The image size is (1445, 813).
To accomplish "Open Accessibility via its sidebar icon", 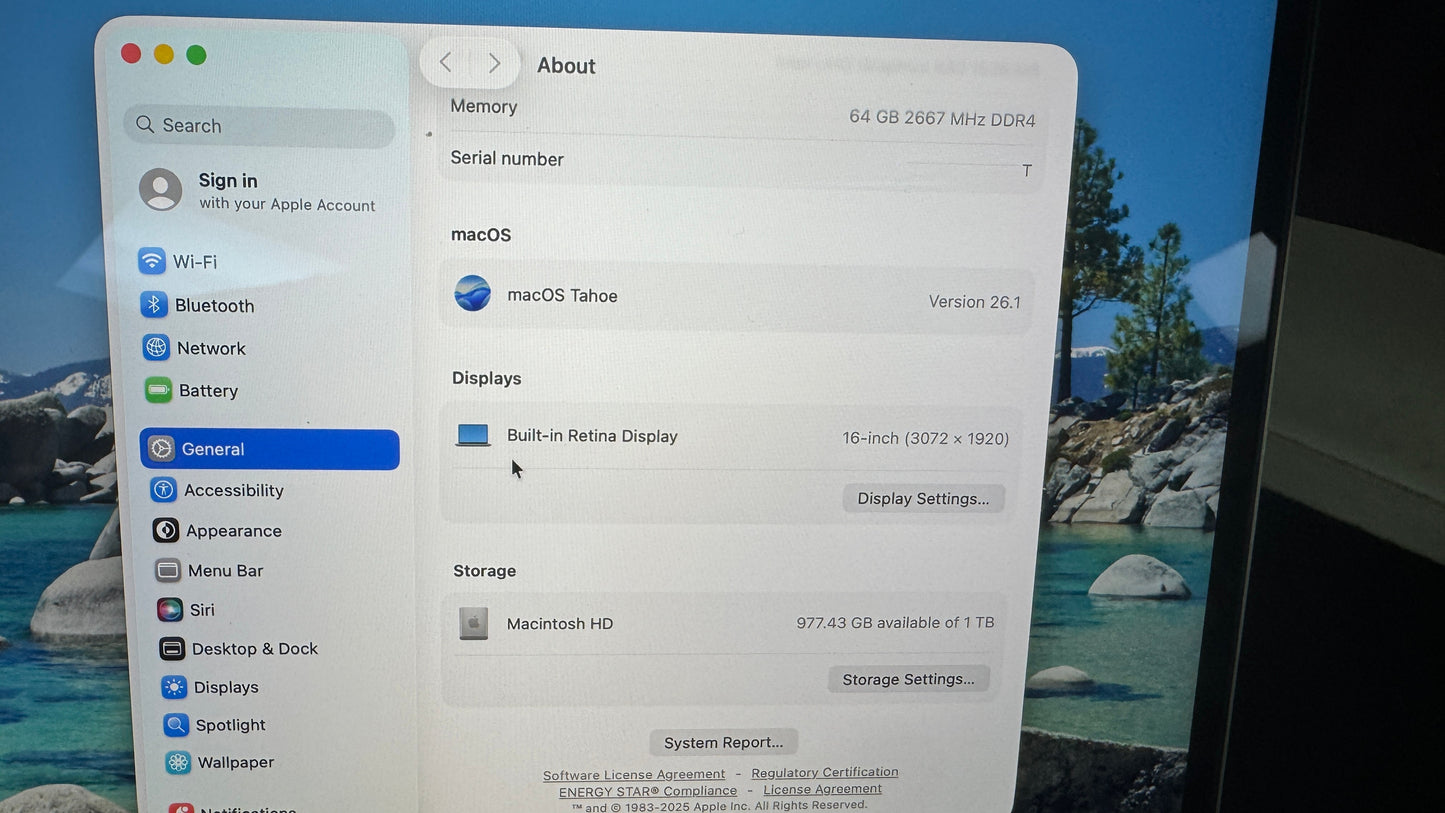I will pyautogui.click(x=163, y=489).
